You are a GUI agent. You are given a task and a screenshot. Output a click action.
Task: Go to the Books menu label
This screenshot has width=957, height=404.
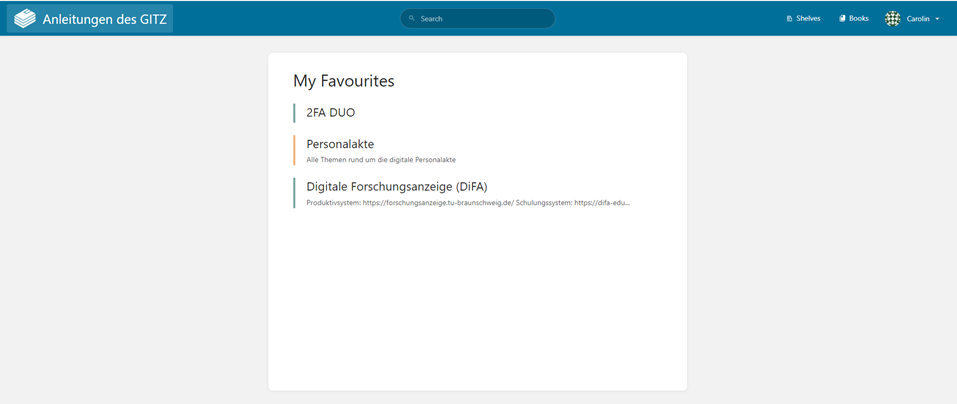point(858,18)
